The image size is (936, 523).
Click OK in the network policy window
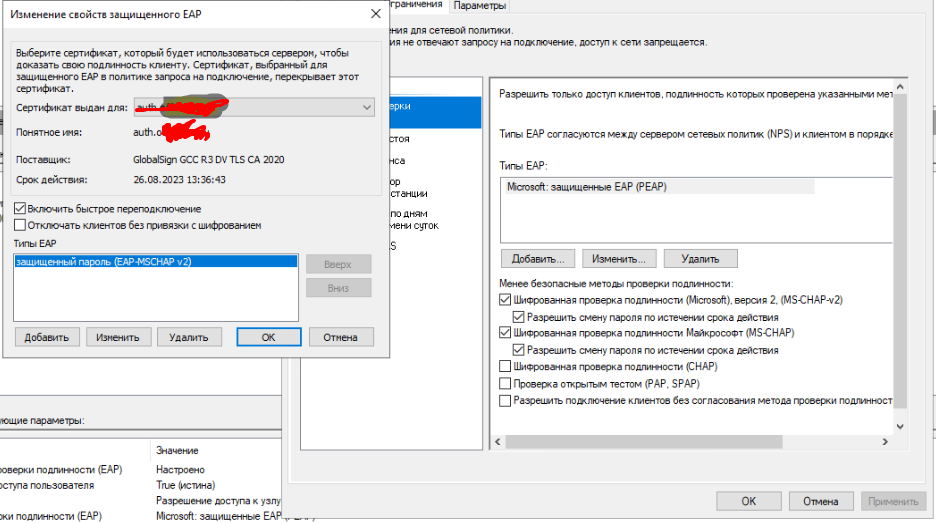(749, 502)
